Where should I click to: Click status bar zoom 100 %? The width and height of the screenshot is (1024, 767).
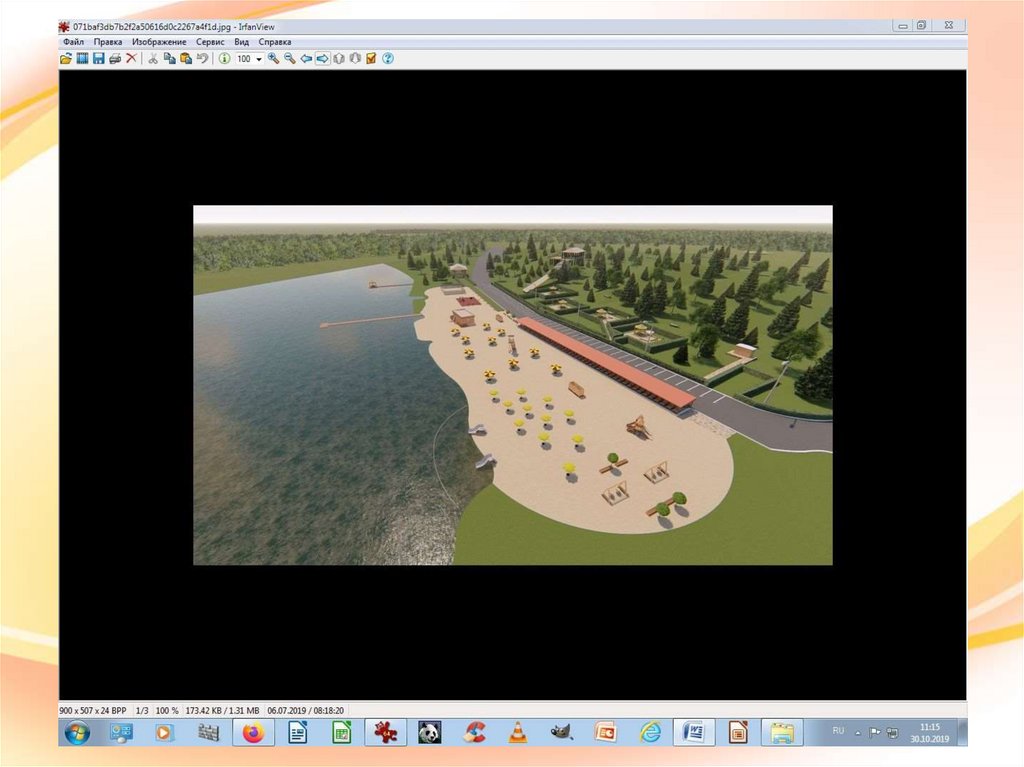coord(167,710)
